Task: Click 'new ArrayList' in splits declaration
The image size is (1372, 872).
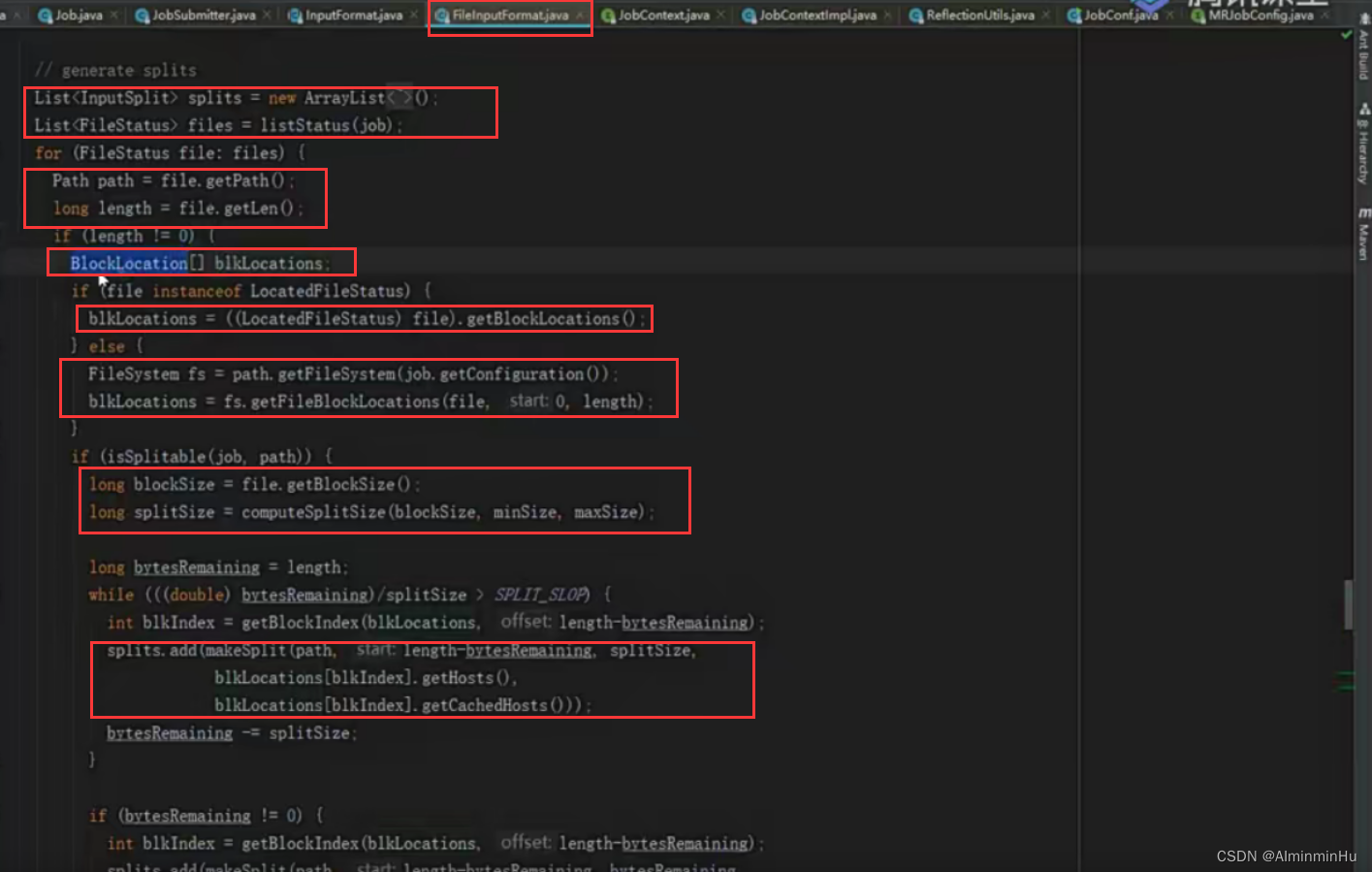Action: click(x=327, y=98)
